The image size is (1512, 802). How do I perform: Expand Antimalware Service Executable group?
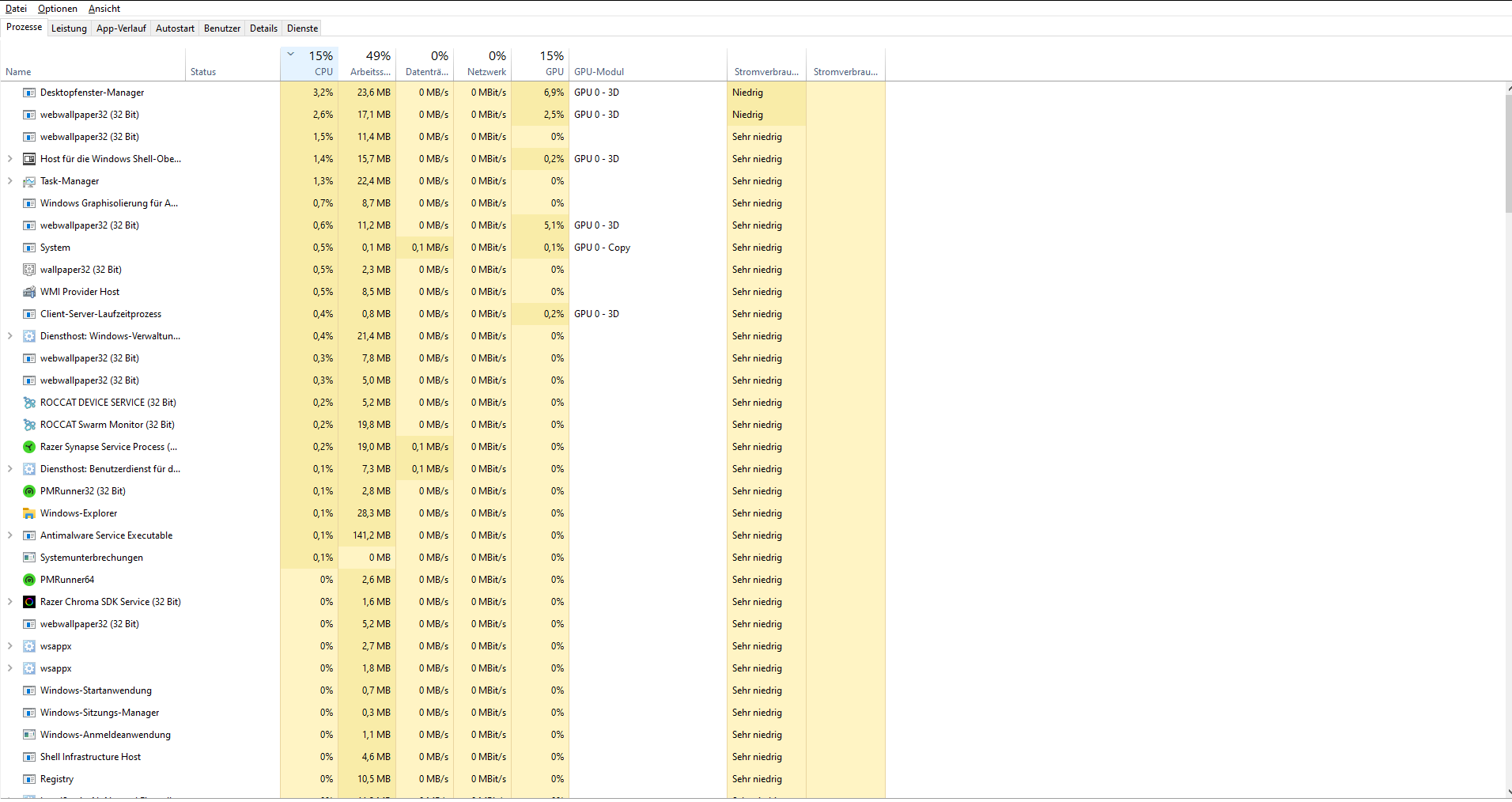(9, 535)
